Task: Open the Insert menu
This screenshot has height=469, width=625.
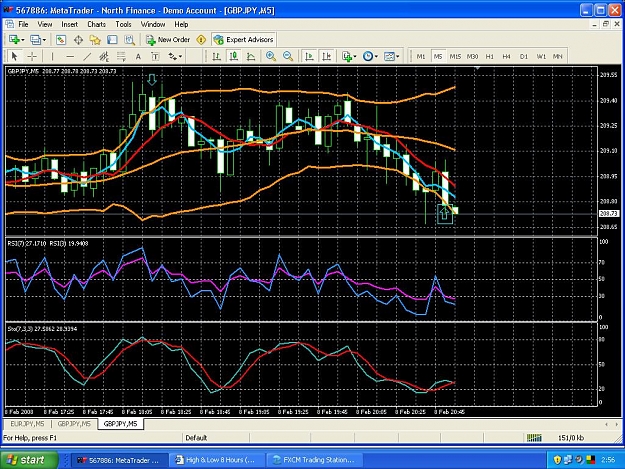Action: pyautogui.click(x=69, y=24)
